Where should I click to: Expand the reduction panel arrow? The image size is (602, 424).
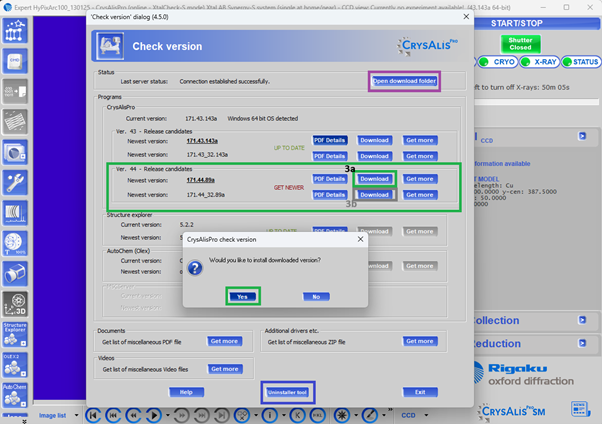pyautogui.click(x=582, y=343)
